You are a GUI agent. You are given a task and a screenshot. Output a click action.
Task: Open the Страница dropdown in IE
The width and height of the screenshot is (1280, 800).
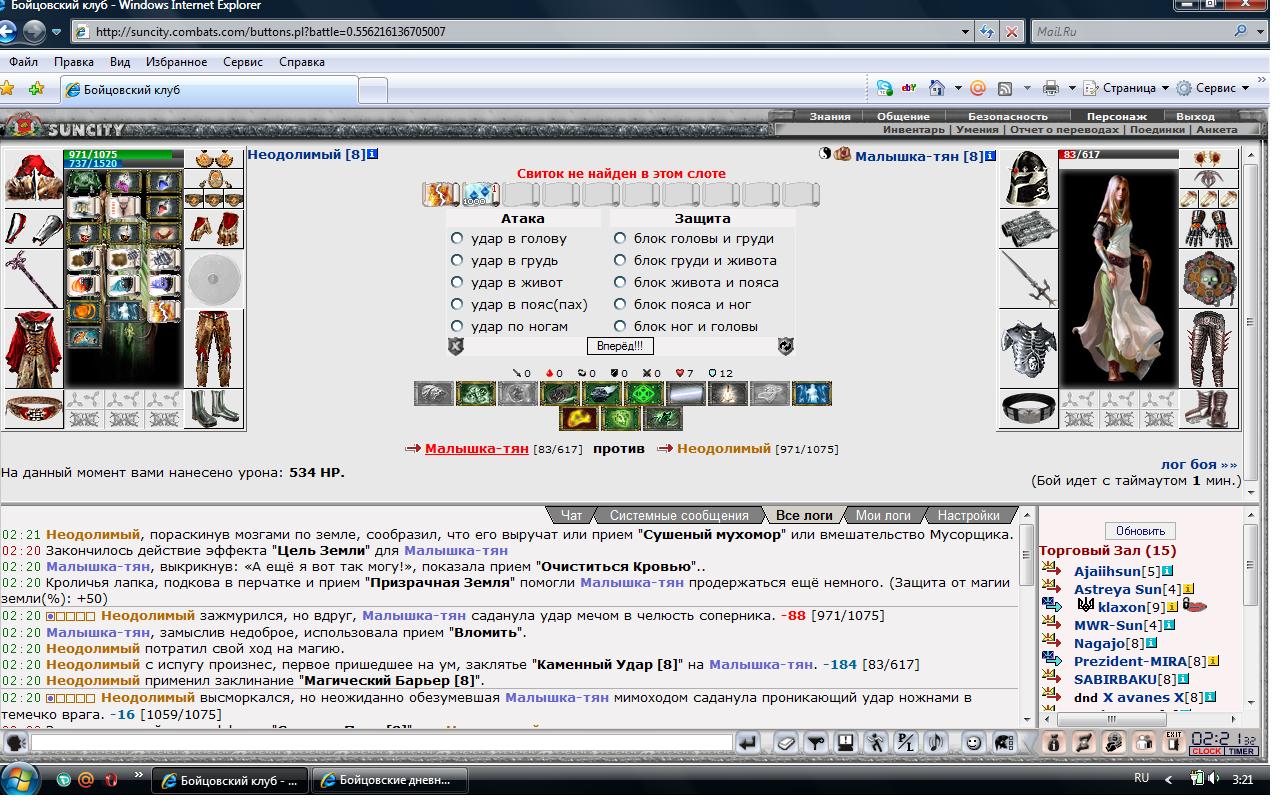1125,88
